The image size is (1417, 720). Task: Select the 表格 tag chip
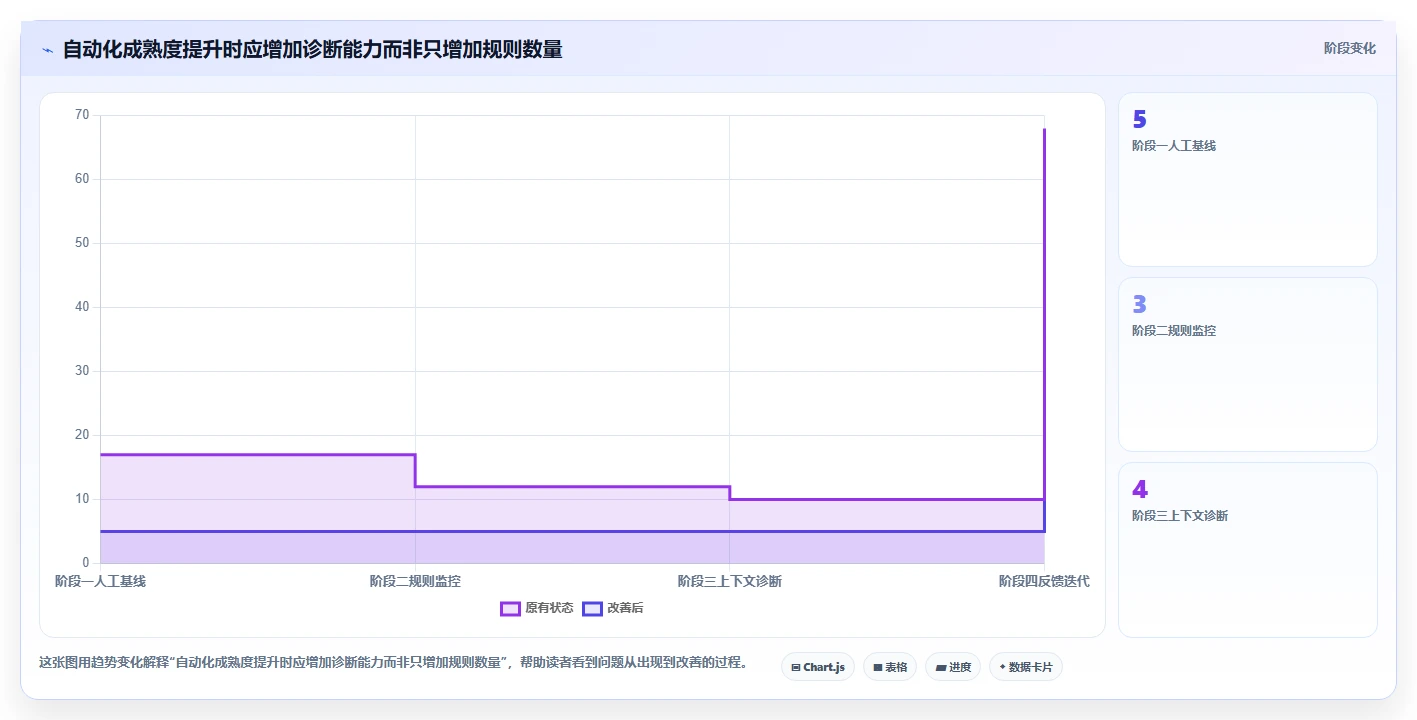pyautogui.click(x=890, y=667)
